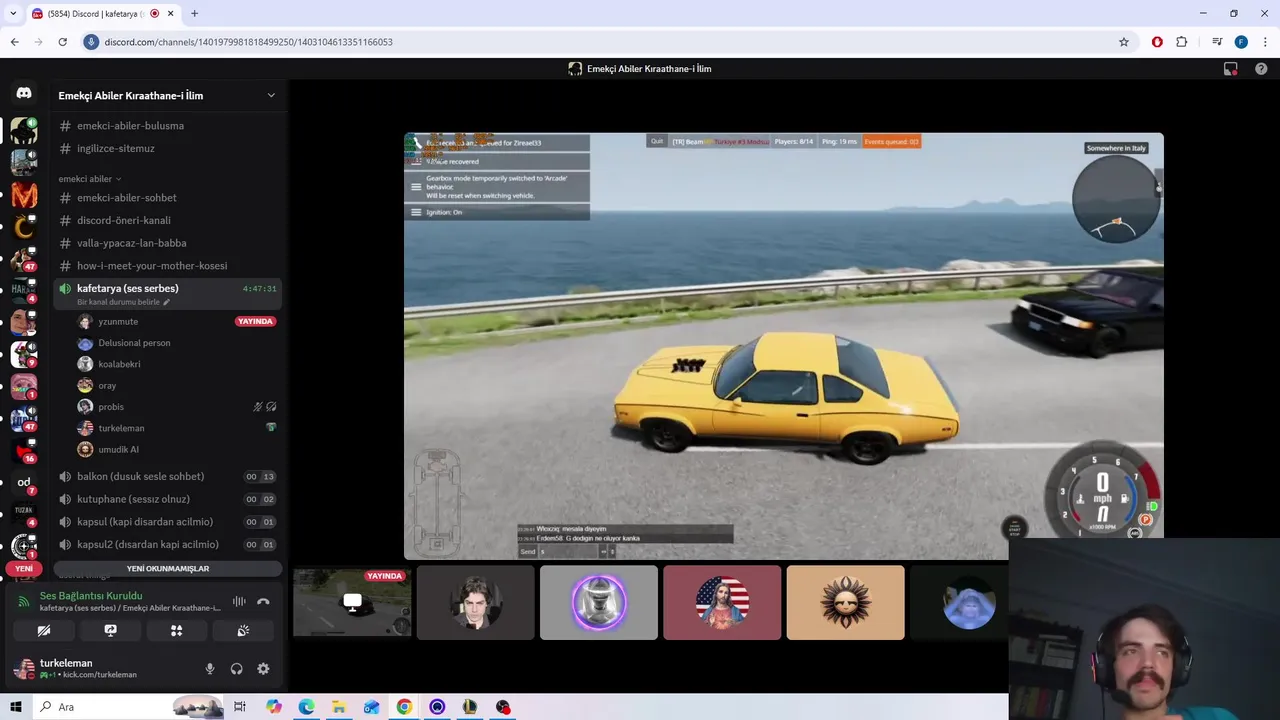Open the flaming M server icon
The image size is (1280, 720).
pos(24,195)
